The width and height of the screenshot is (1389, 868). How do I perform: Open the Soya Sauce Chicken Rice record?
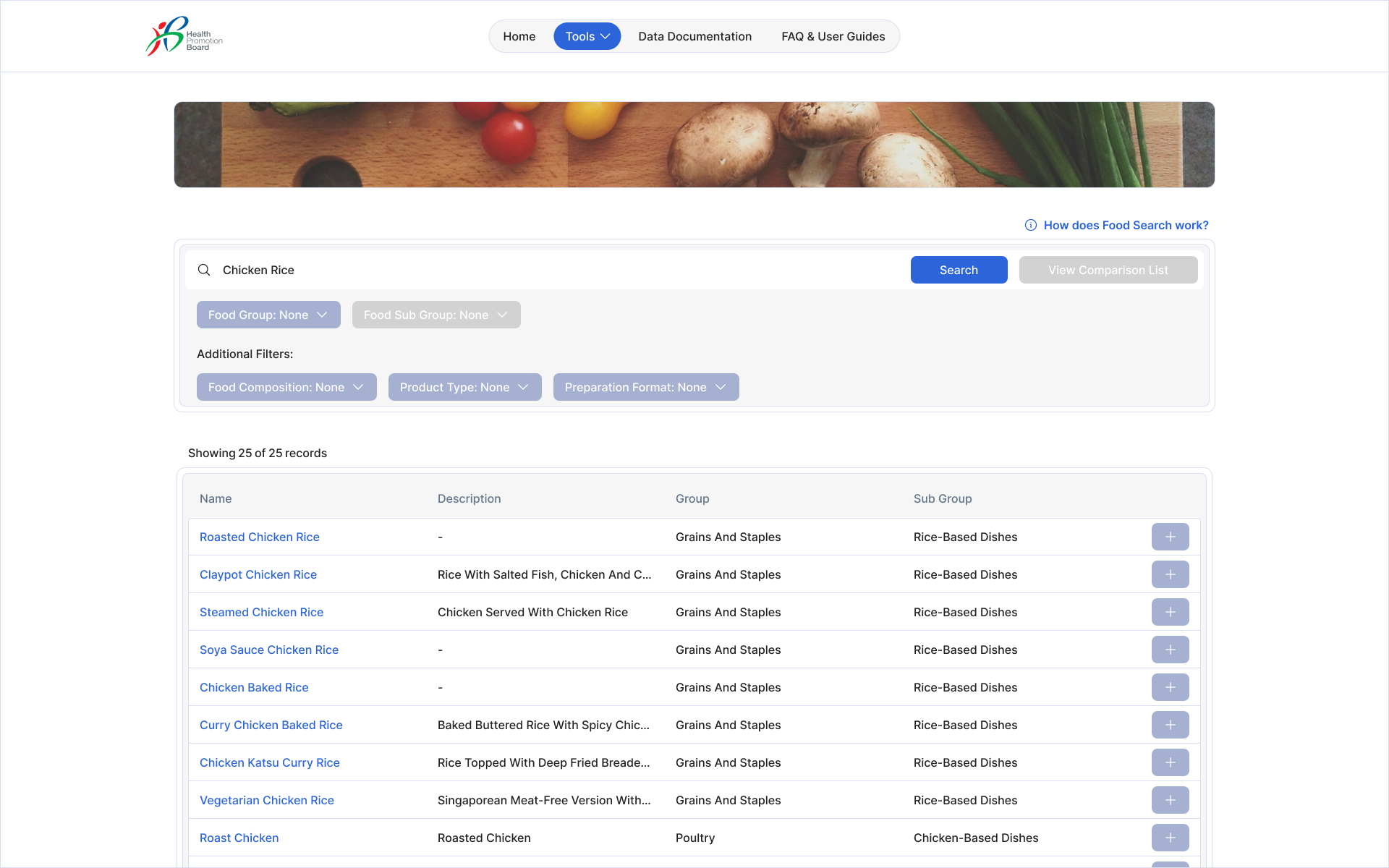[x=269, y=650]
